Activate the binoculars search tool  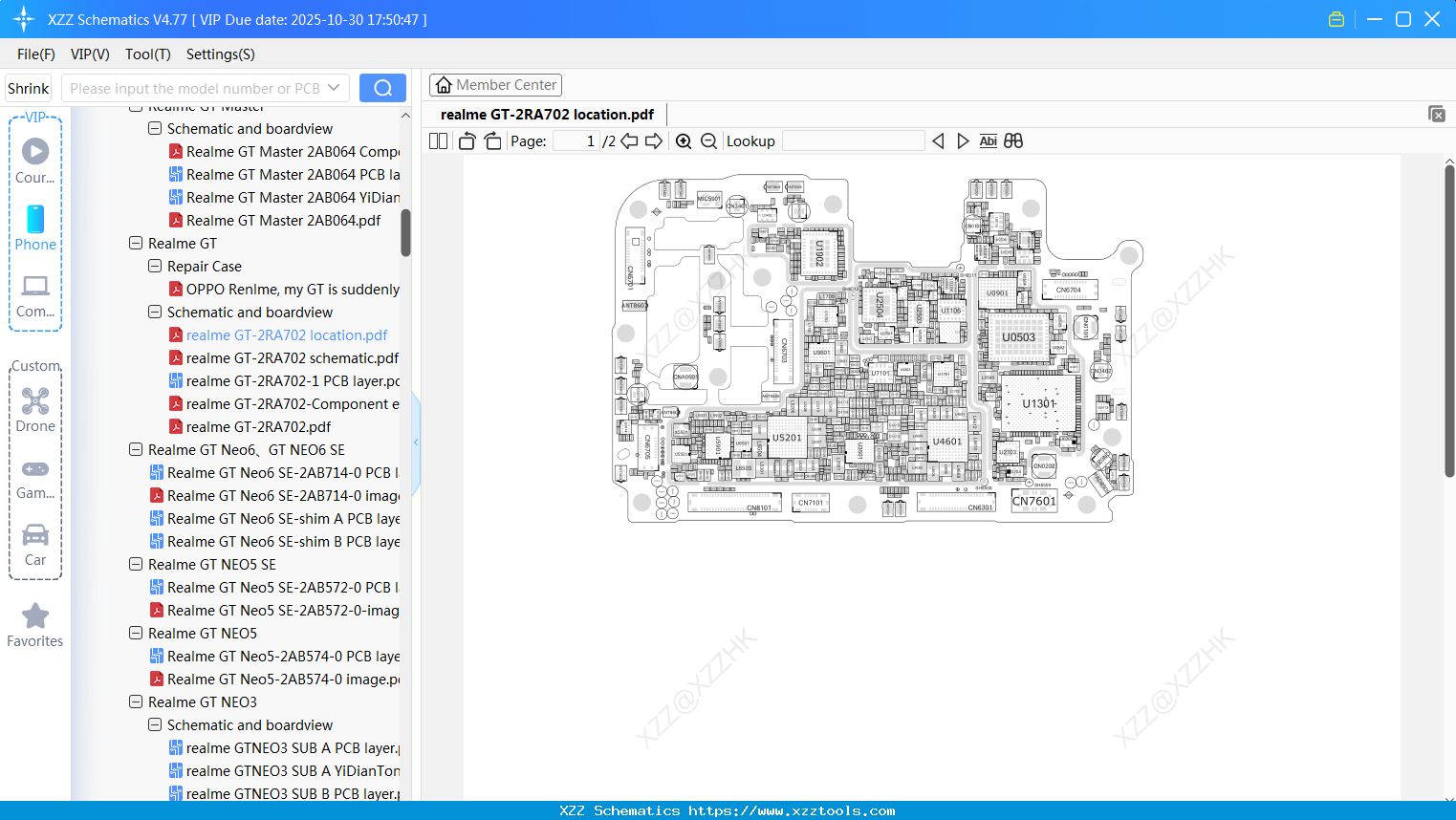click(1013, 140)
